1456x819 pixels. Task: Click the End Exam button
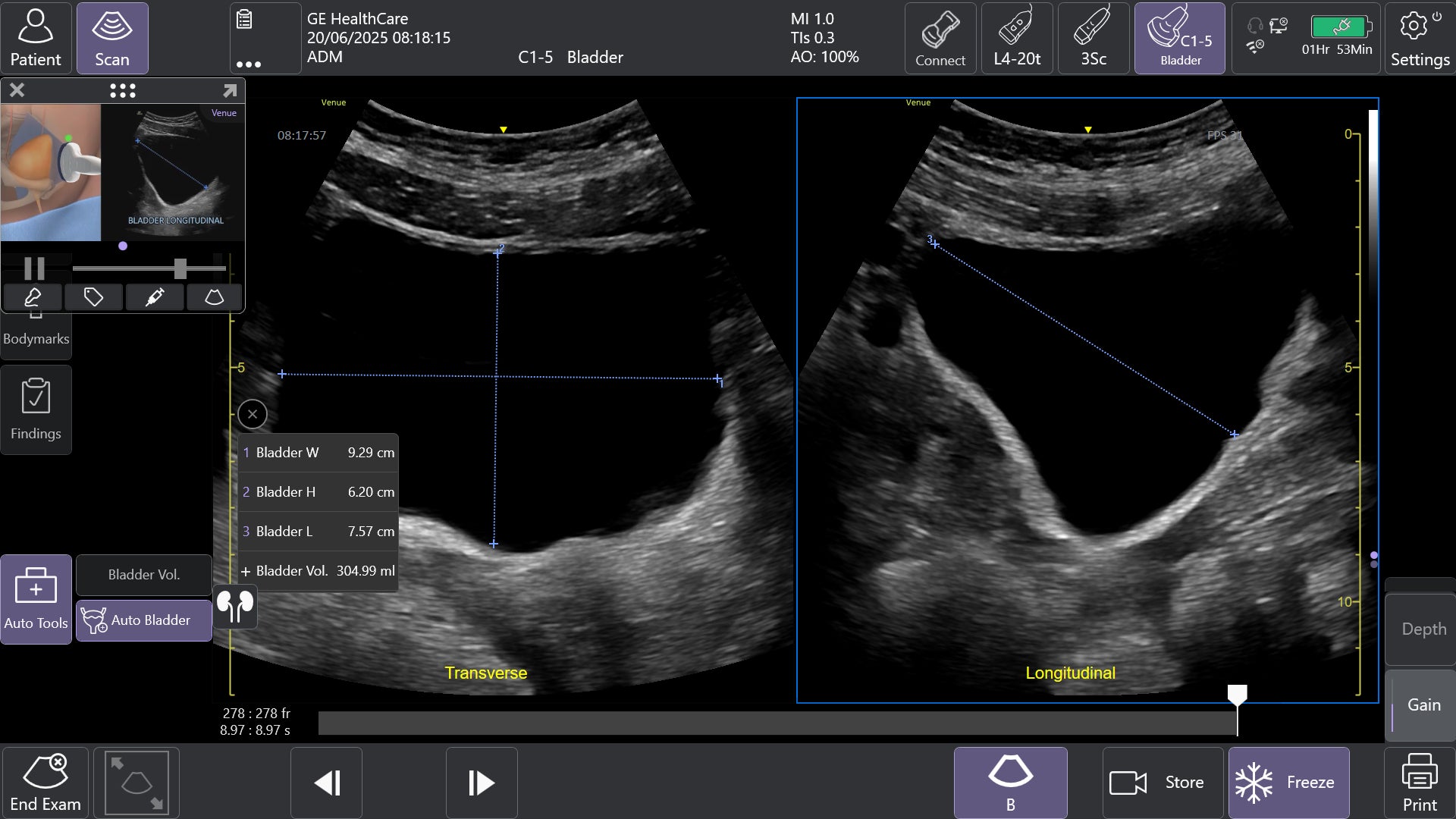pos(45,783)
